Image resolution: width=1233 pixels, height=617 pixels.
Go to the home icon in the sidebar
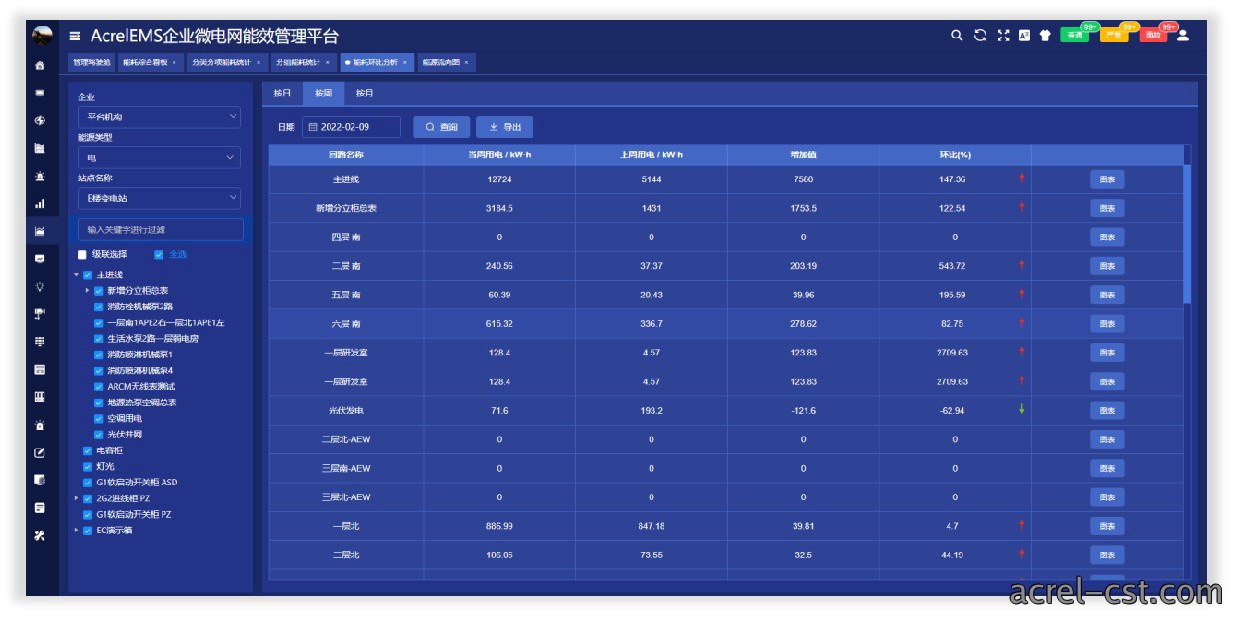(40, 66)
